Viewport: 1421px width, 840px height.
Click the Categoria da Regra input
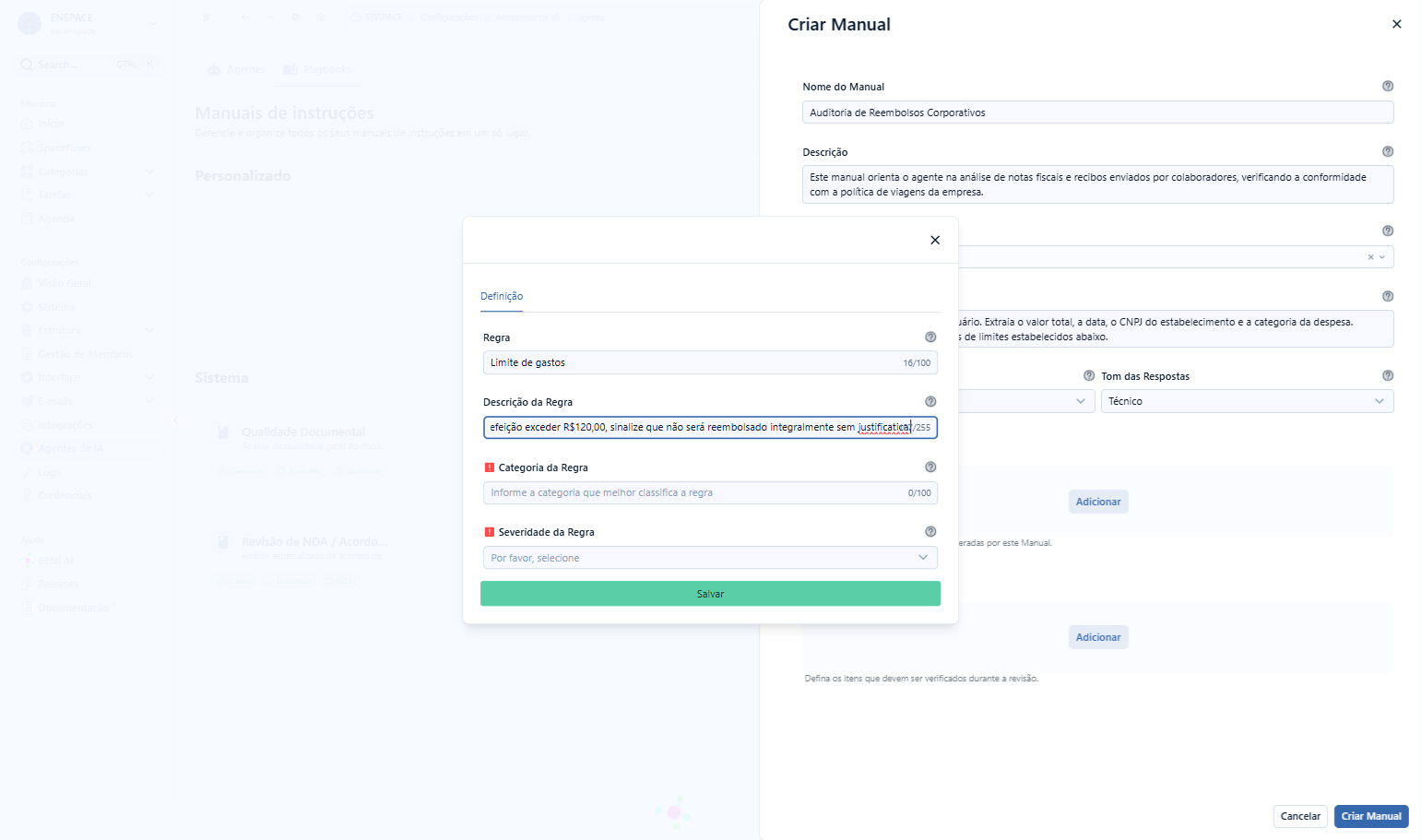(710, 492)
